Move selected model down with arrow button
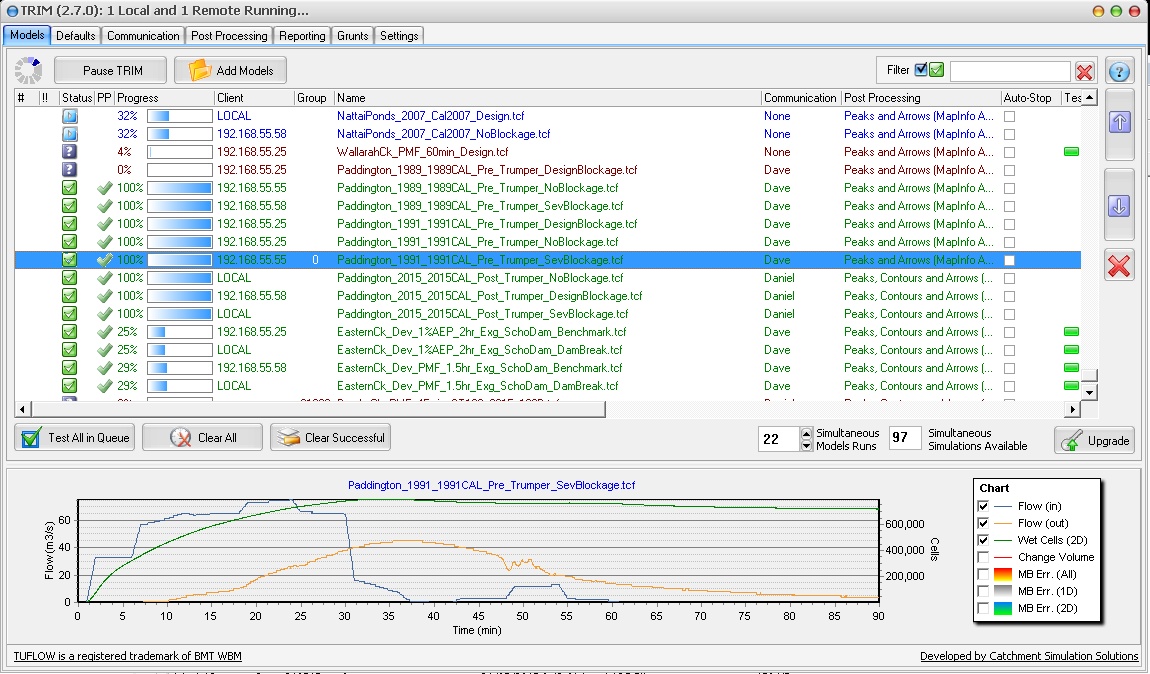 coord(1119,206)
